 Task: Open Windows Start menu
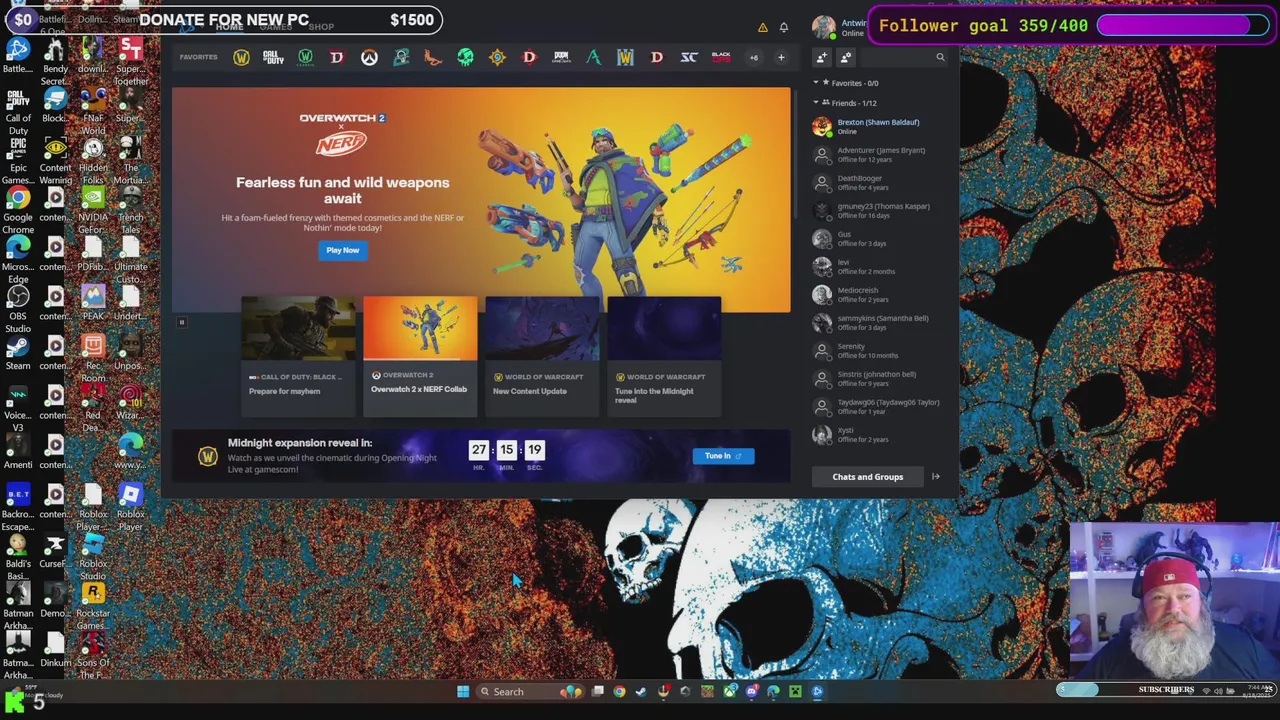coord(463,691)
